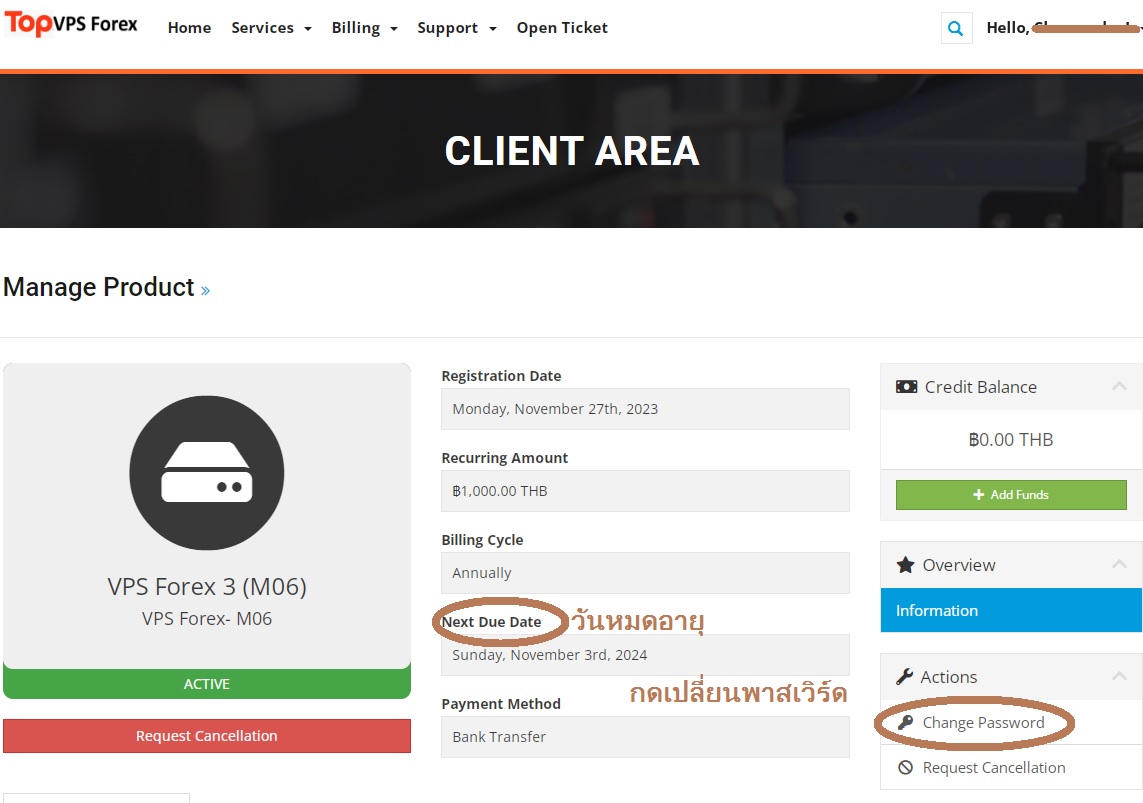
Task: Click the ban icon beside Request Cancellation
Action: point(905,767)
